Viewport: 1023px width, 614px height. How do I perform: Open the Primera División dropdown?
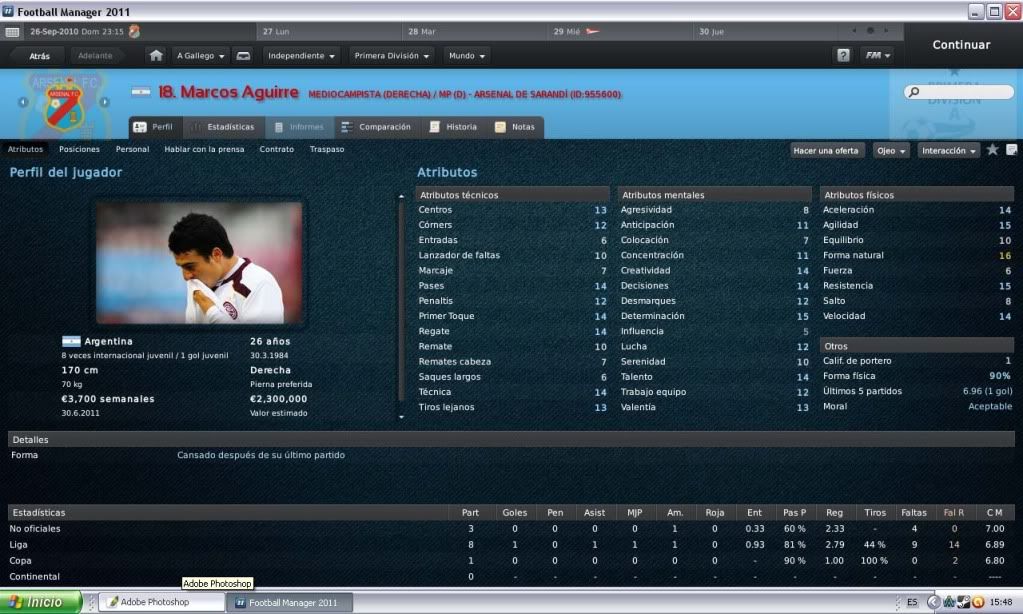coord(391,56)
